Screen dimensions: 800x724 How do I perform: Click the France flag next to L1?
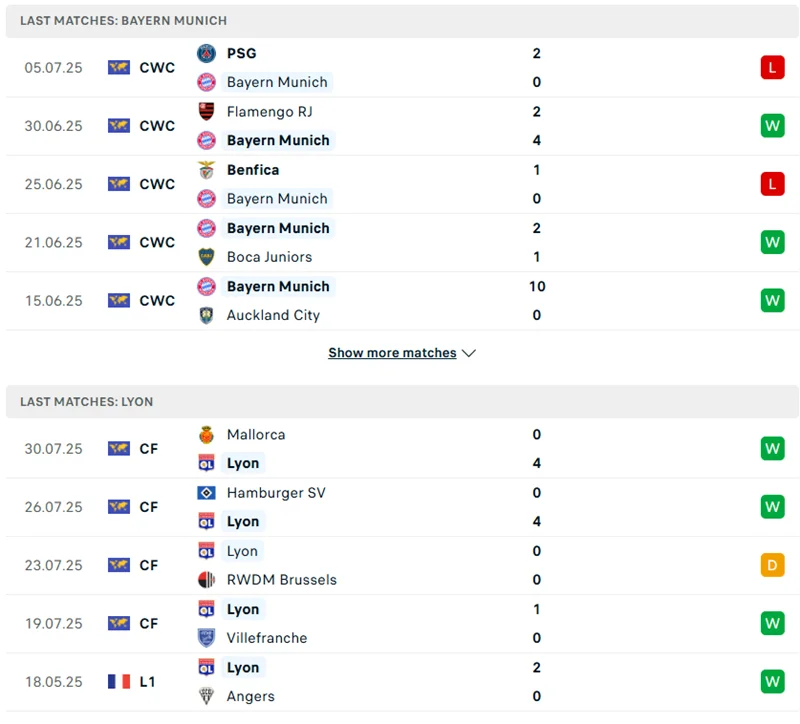pos(119,682)
